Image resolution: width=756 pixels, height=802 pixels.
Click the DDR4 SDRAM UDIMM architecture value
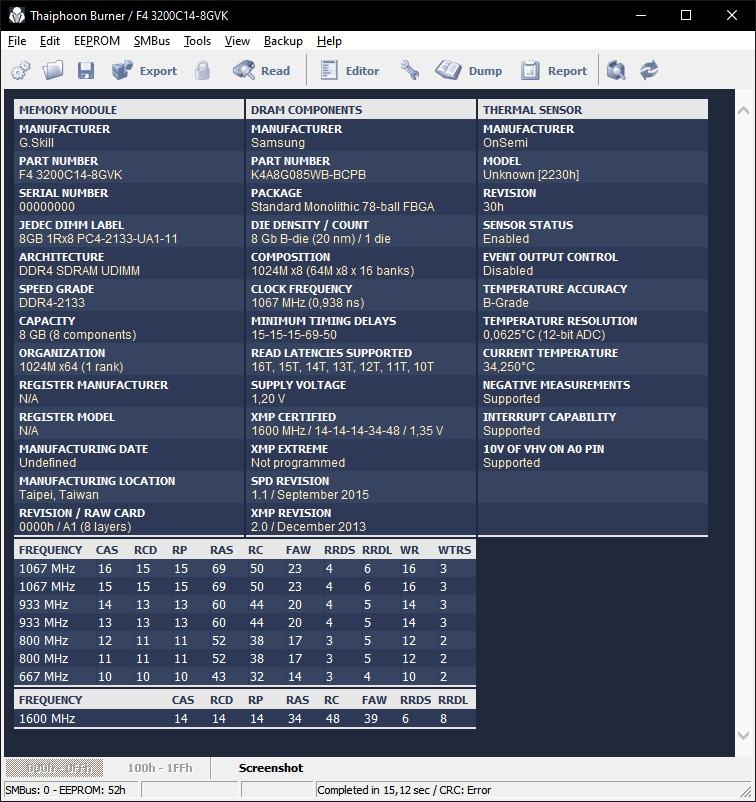tap(79, 271)
